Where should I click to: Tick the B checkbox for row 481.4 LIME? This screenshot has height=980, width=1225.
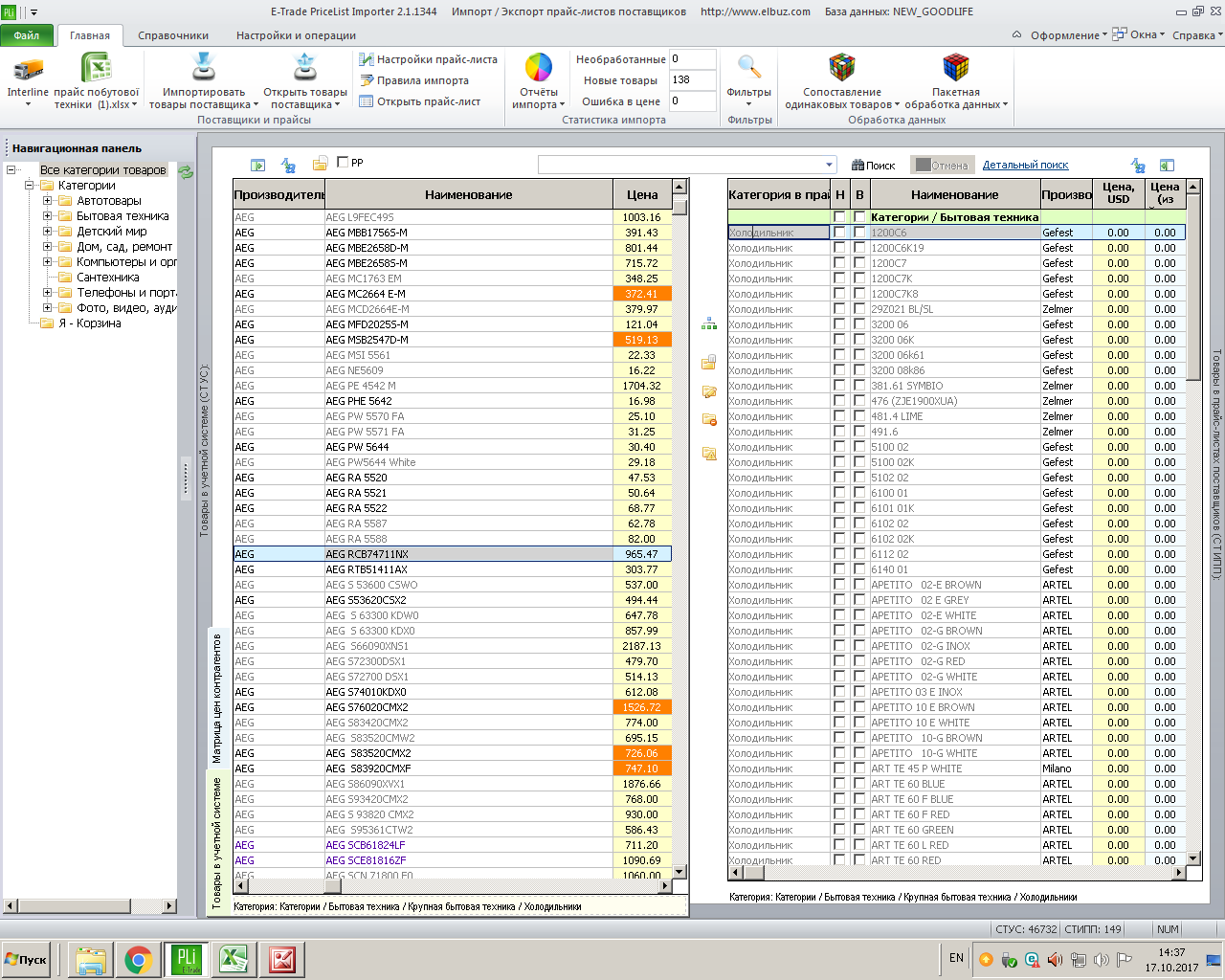point(859,416)
